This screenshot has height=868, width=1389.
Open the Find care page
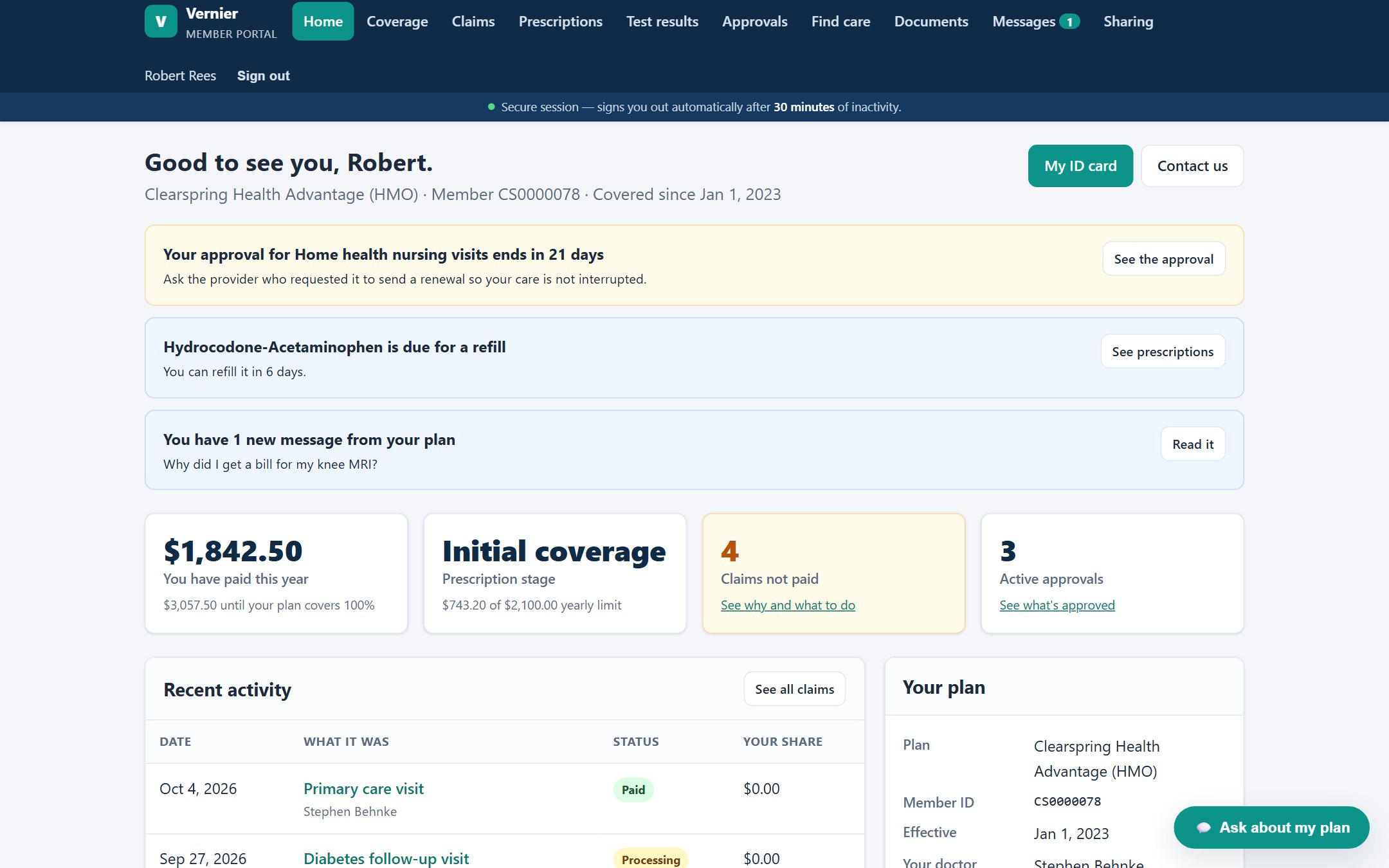pyautogui.click(x=840, y=21)
